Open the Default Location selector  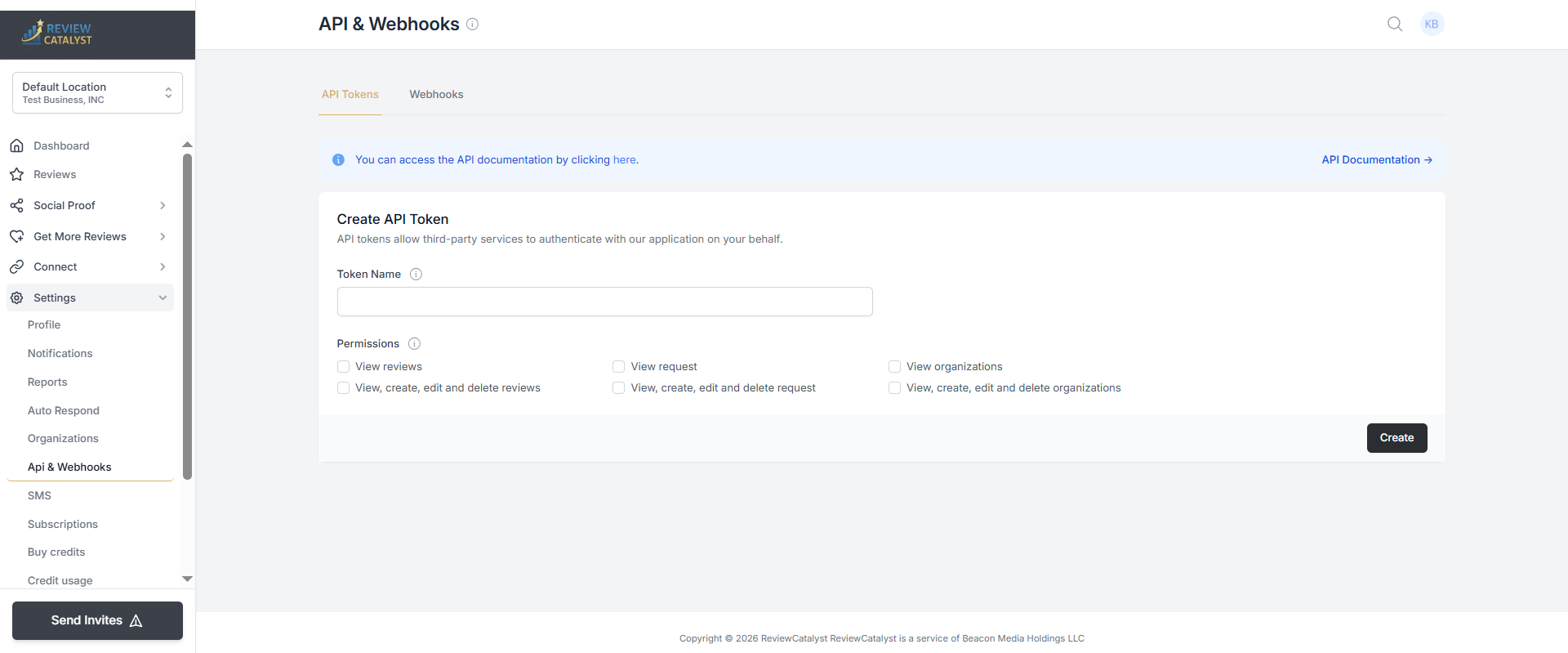[x=97, y=93]
